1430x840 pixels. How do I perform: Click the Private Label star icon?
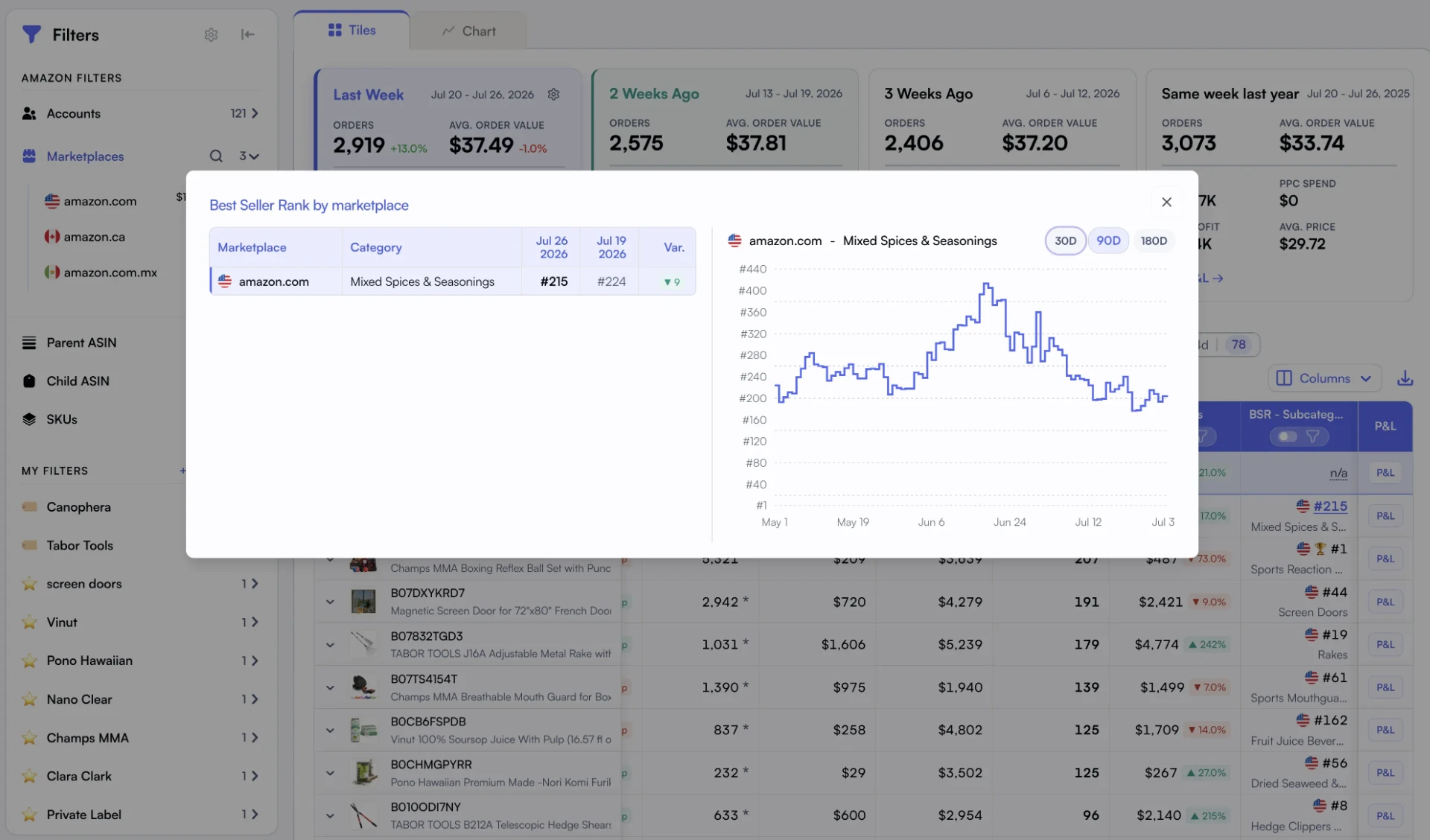(29, 815)
